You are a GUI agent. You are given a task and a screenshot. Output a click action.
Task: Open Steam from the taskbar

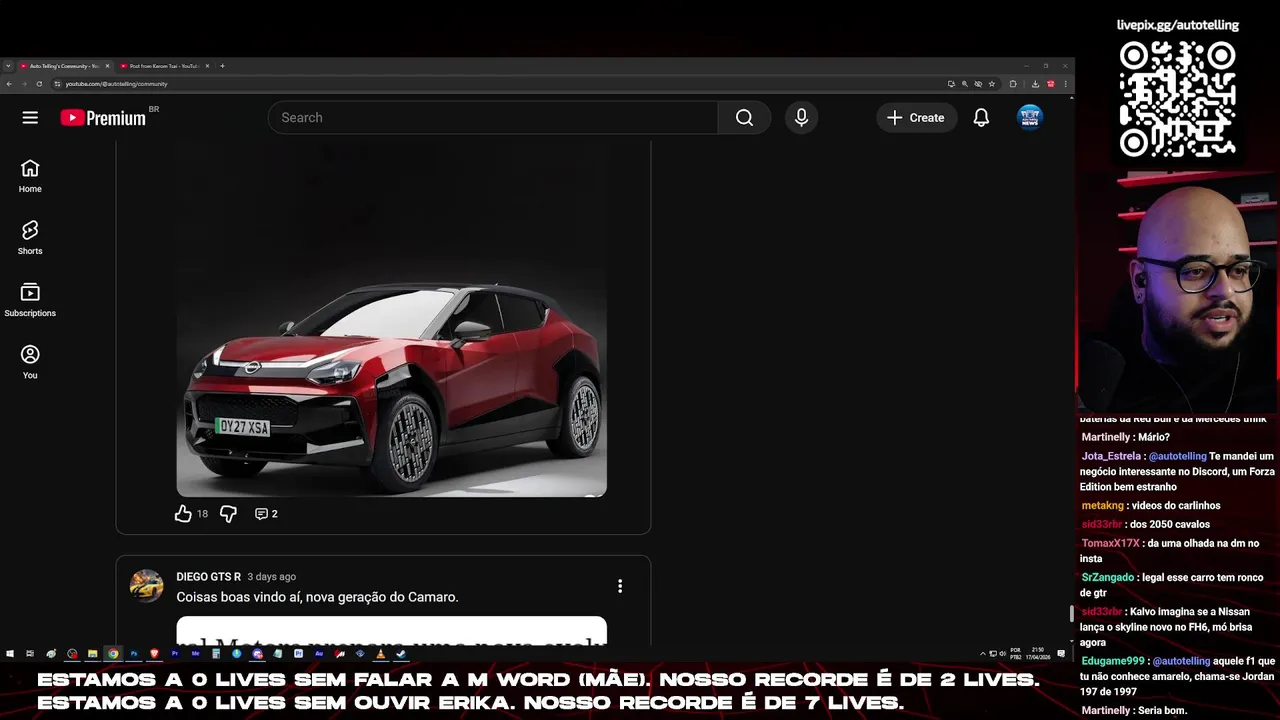point(400,654)
